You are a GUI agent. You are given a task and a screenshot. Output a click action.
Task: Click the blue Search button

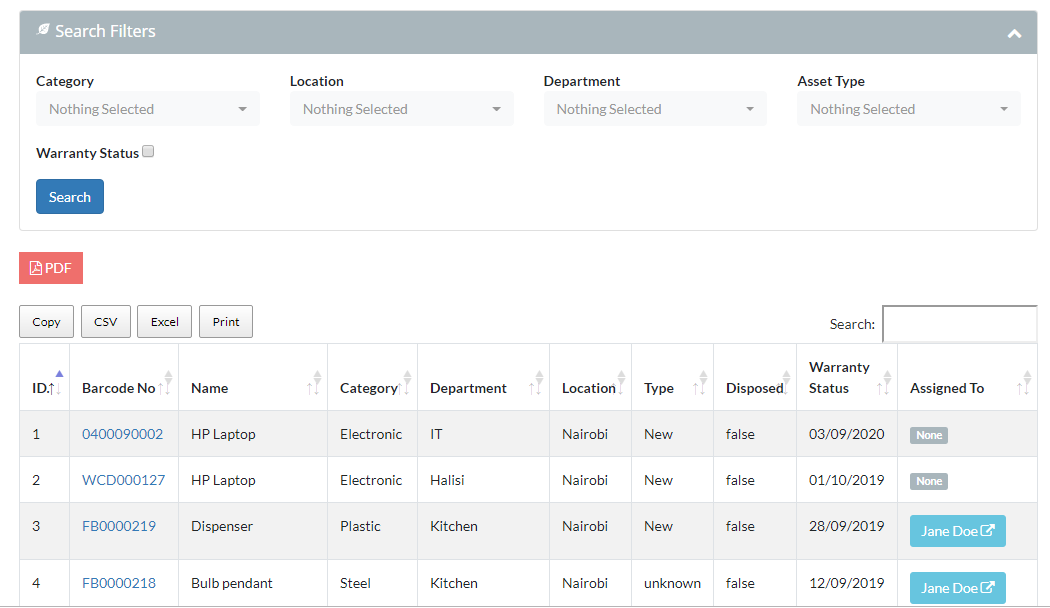70,197
